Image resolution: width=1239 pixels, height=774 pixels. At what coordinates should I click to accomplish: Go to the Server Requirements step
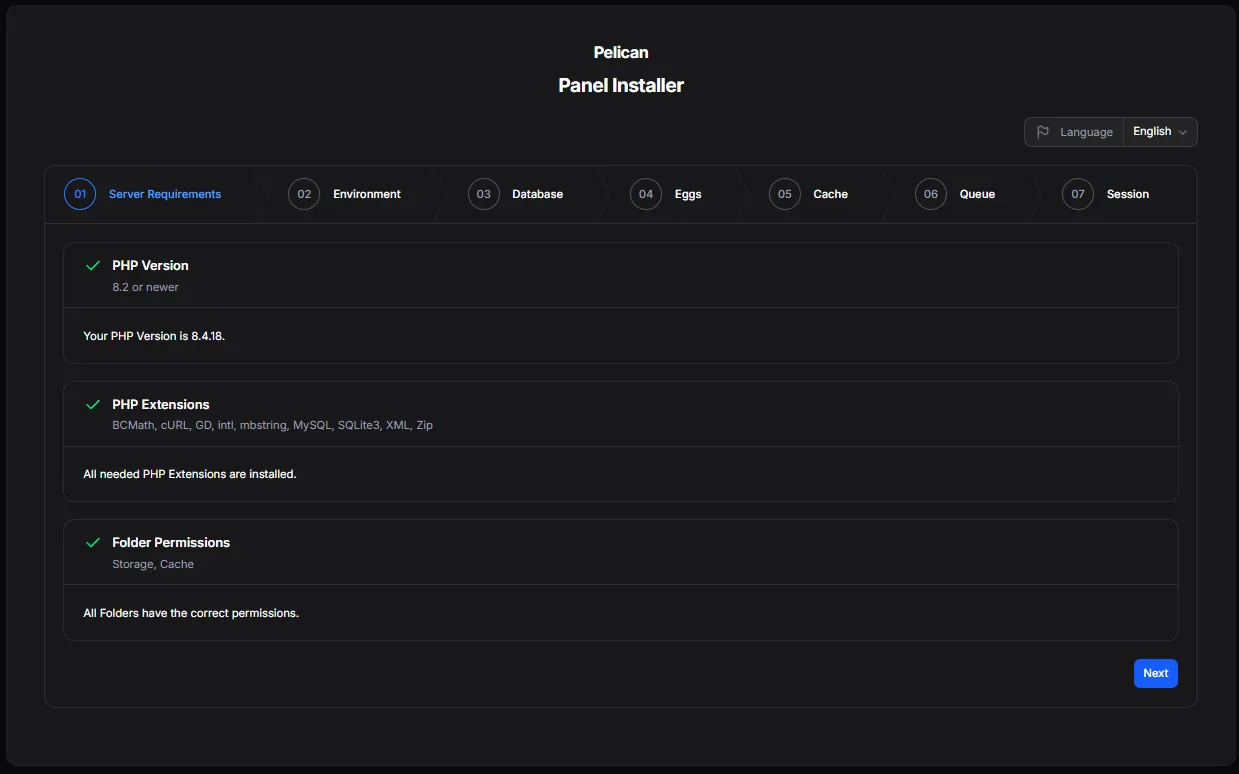click(165, 194)
